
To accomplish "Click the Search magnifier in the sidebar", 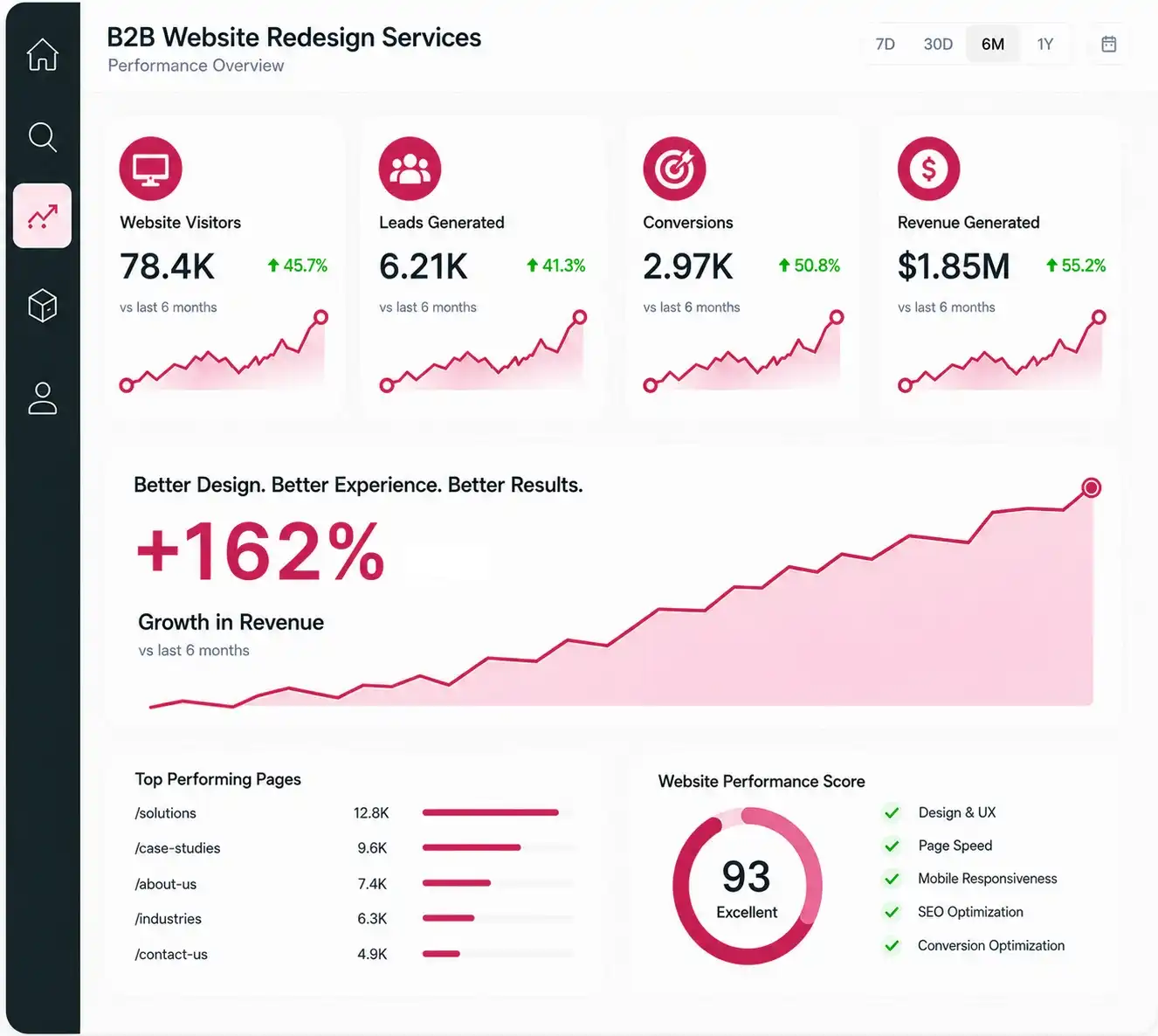I will click(x=42, y=137).
